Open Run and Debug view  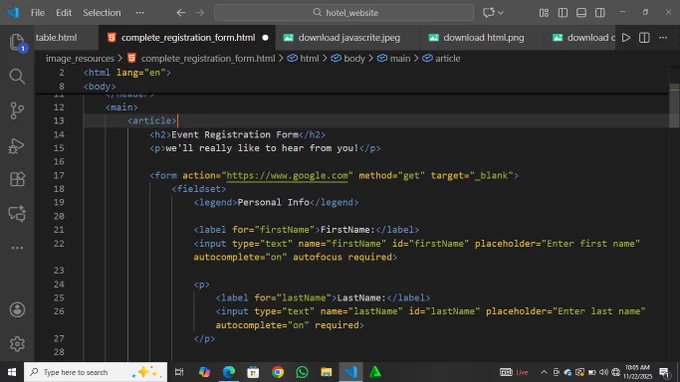pyautogui.click(x=17, y=146)
